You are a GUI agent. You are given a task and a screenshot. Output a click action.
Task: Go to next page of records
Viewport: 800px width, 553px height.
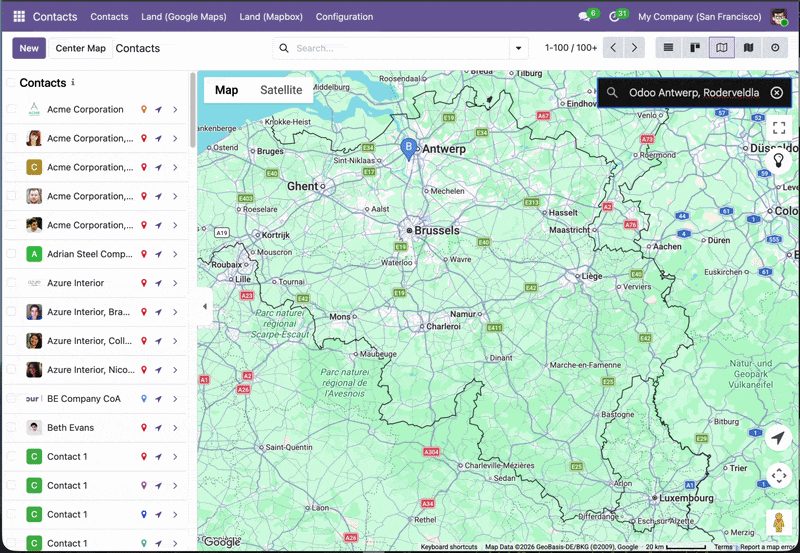point(634,47)
